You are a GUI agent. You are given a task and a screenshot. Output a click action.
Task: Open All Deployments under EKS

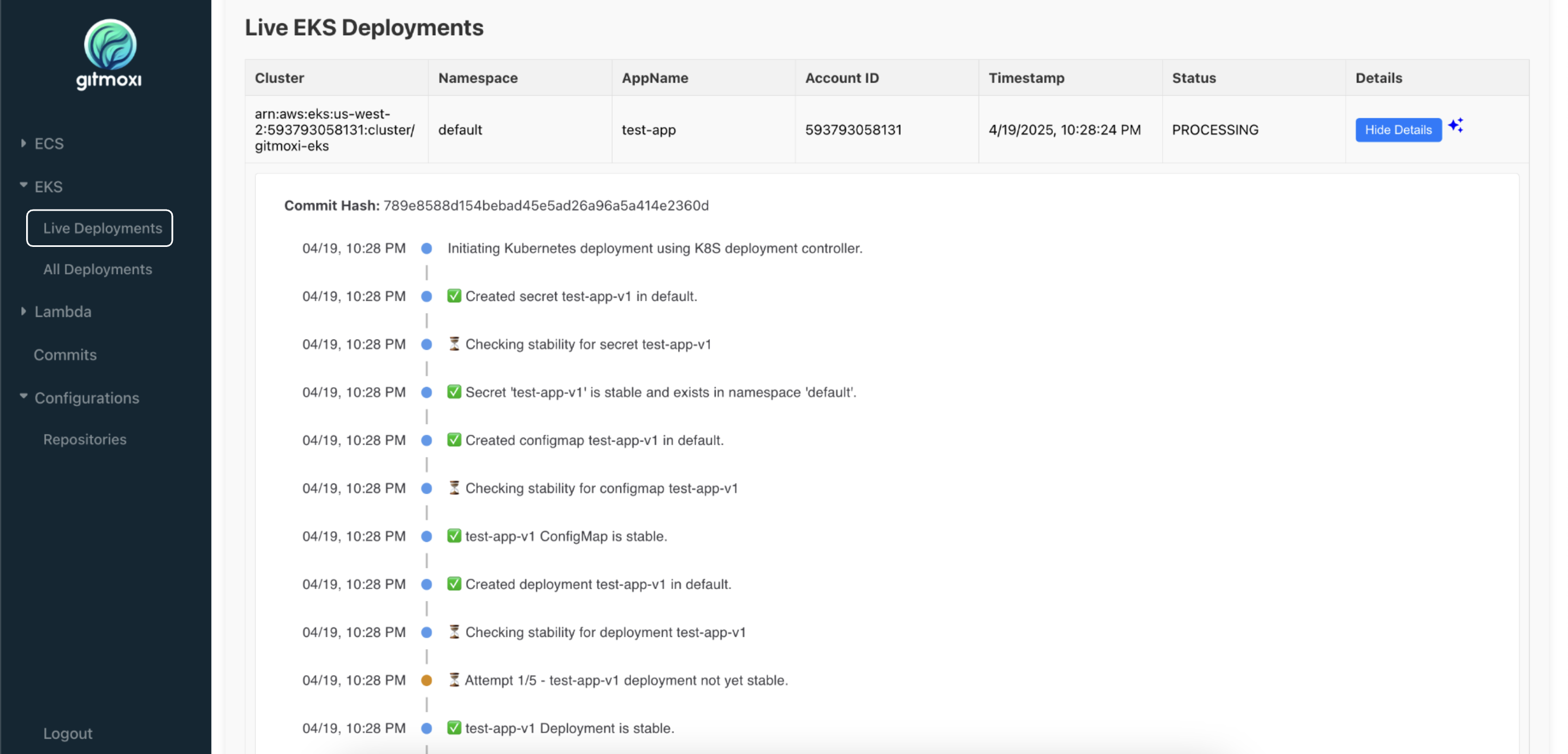tap(98, 269)
